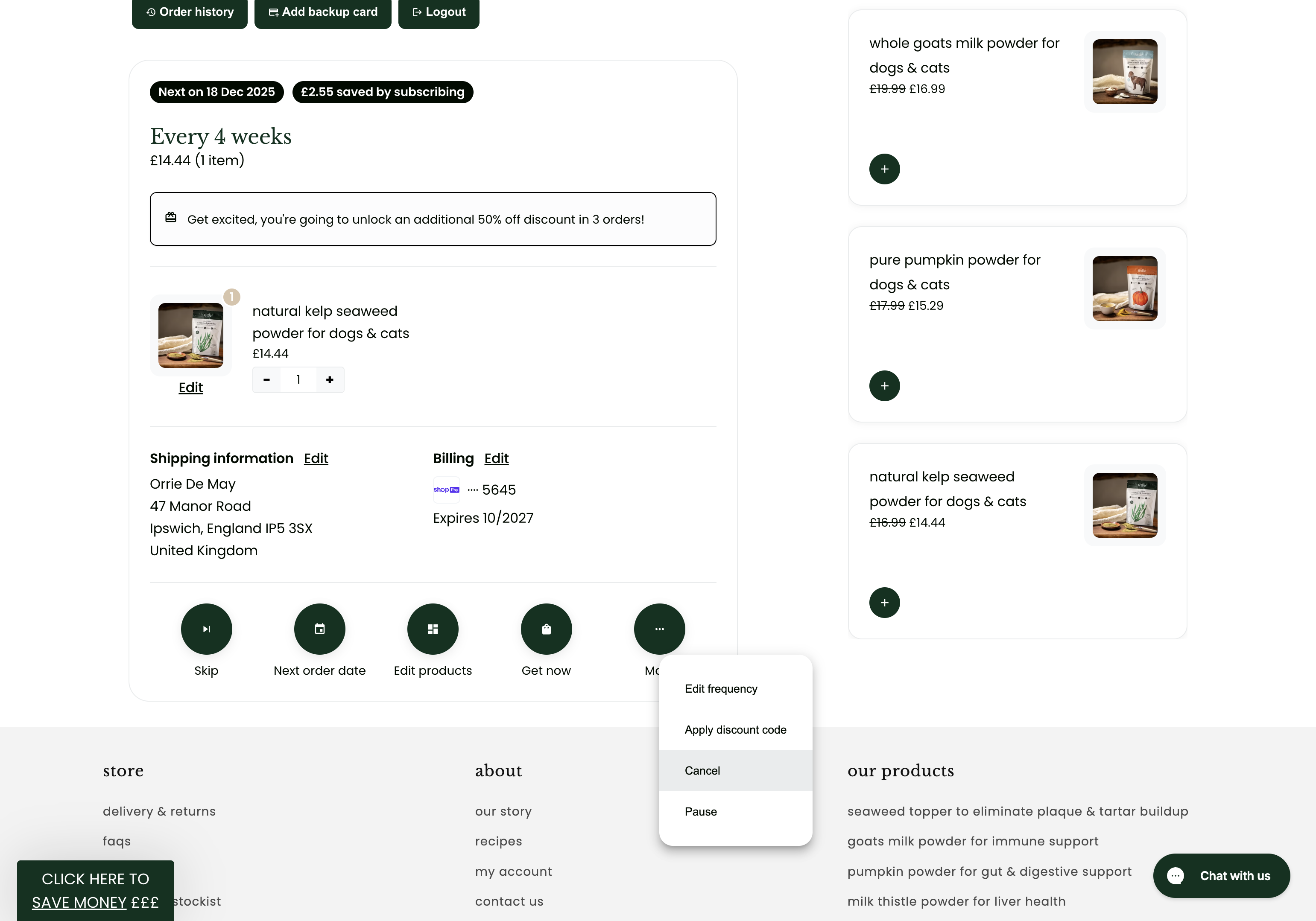
Task: Open the Next order date calendar icon
Action: pos(320,629)
